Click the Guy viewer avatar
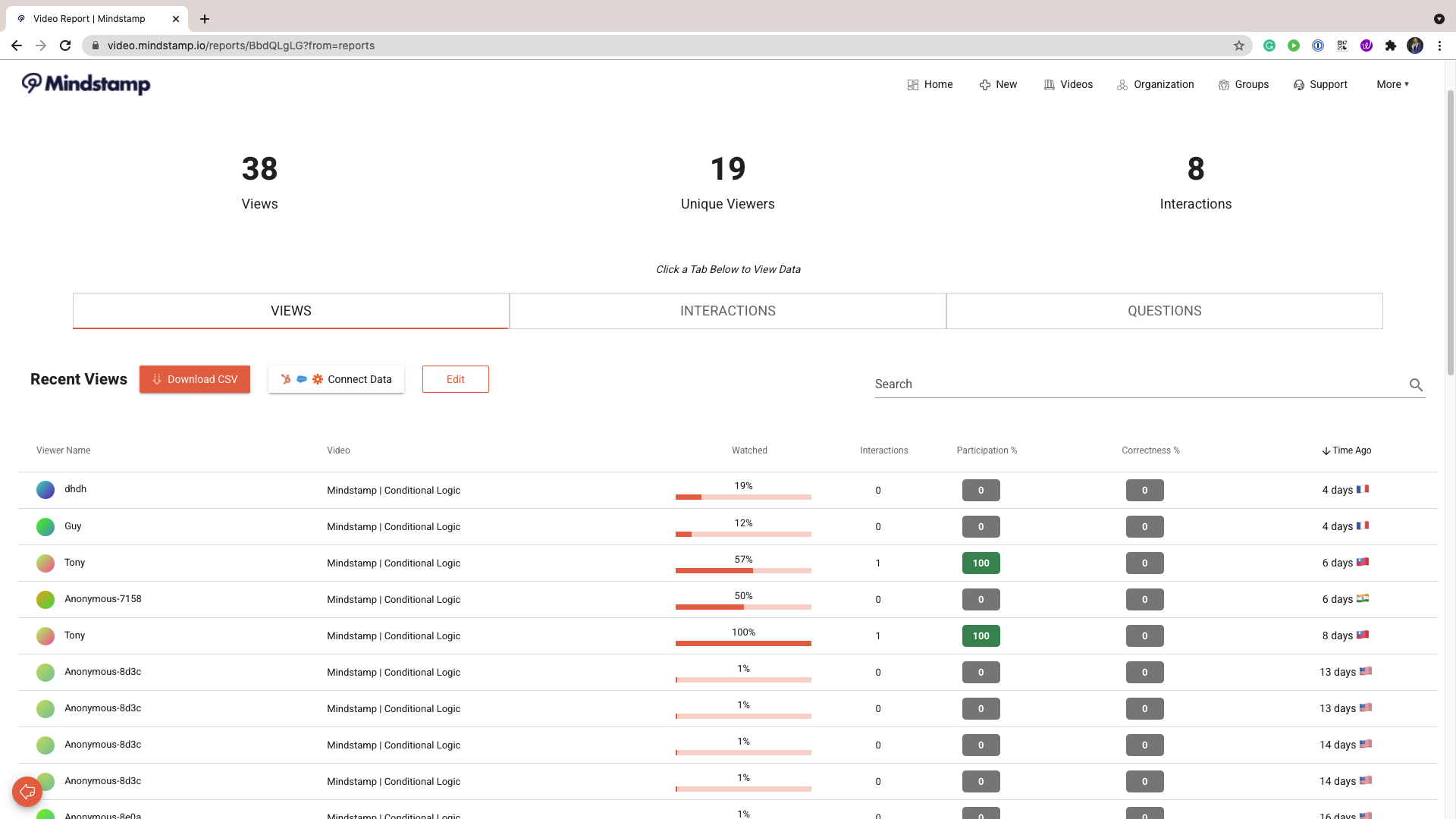This screenshot has height=819, width=1456. click(45, 526)
